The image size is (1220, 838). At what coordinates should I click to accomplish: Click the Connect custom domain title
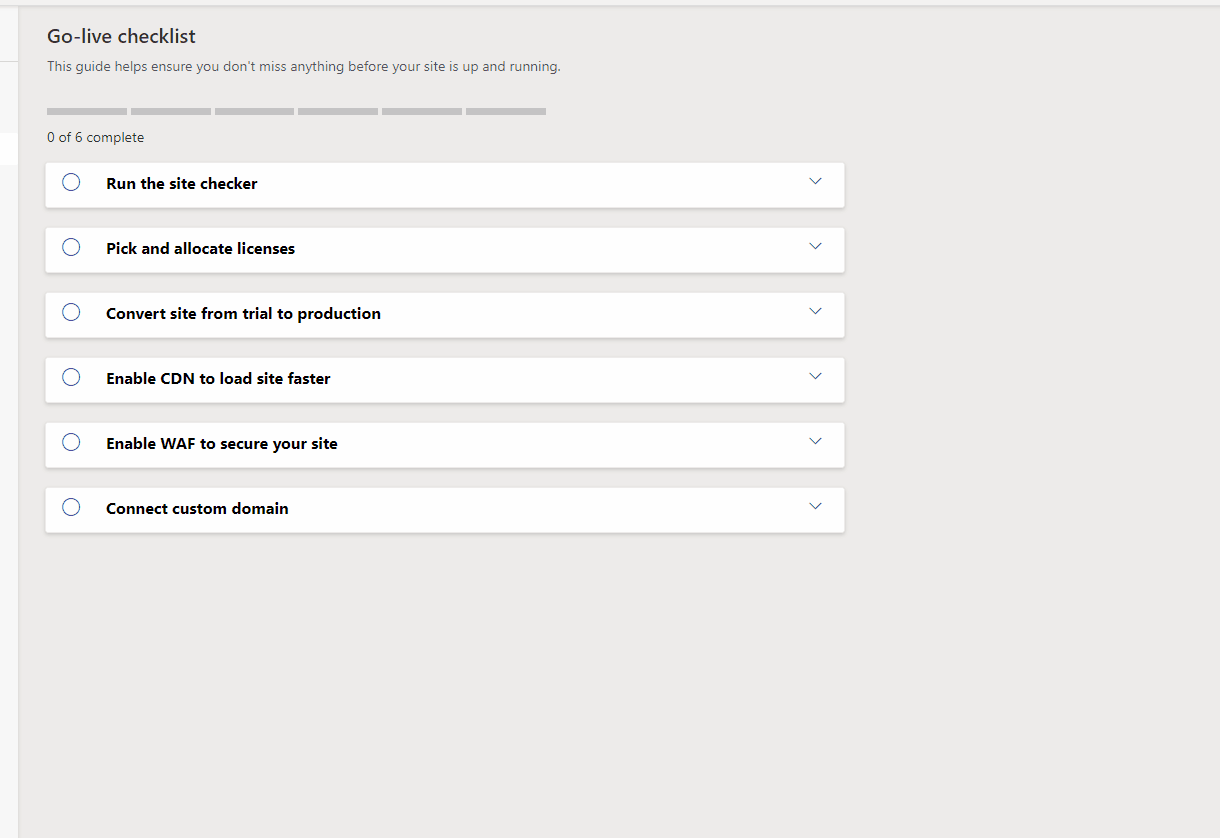197,509
